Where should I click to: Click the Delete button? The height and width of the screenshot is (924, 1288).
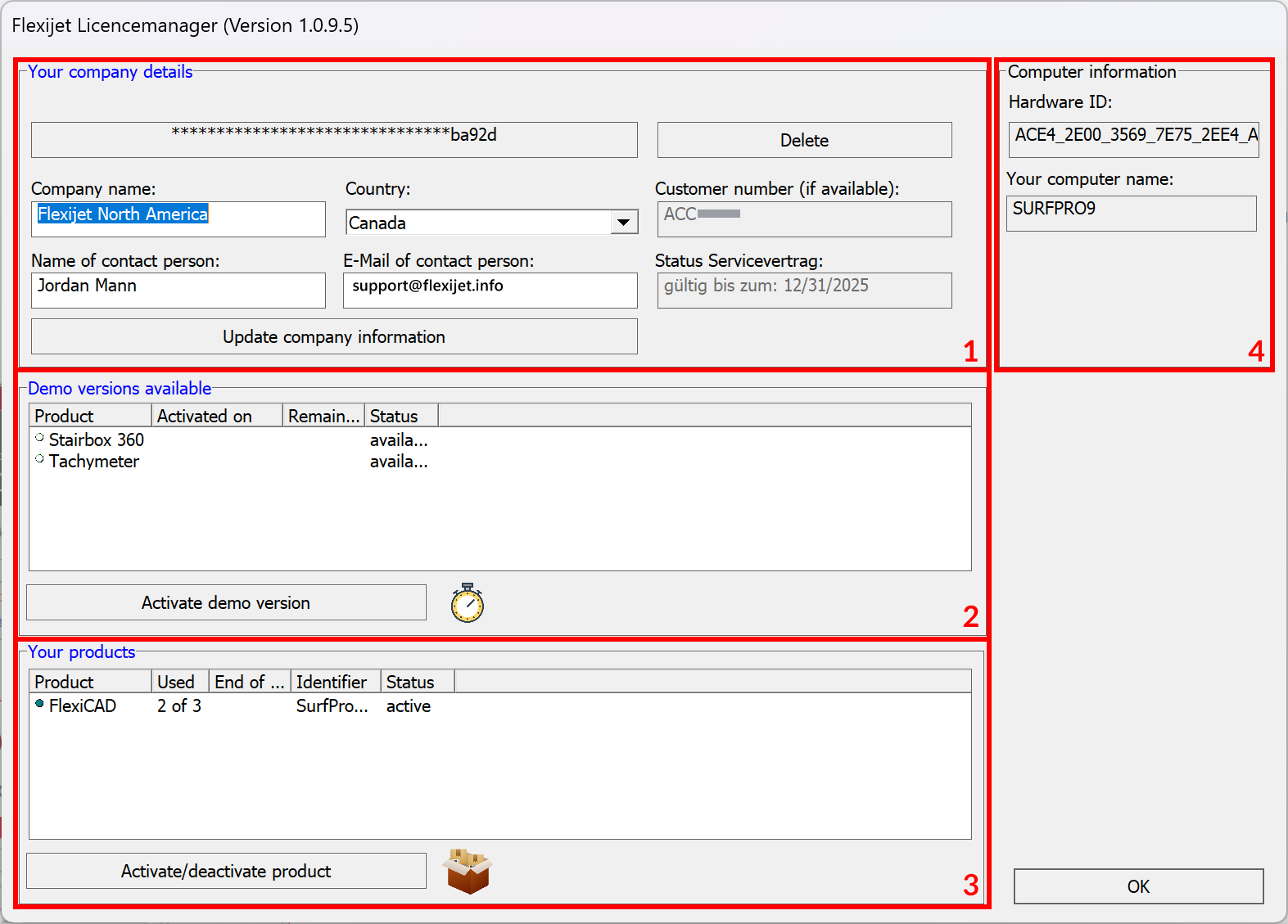pyautogui.click(x=804, y=140)
